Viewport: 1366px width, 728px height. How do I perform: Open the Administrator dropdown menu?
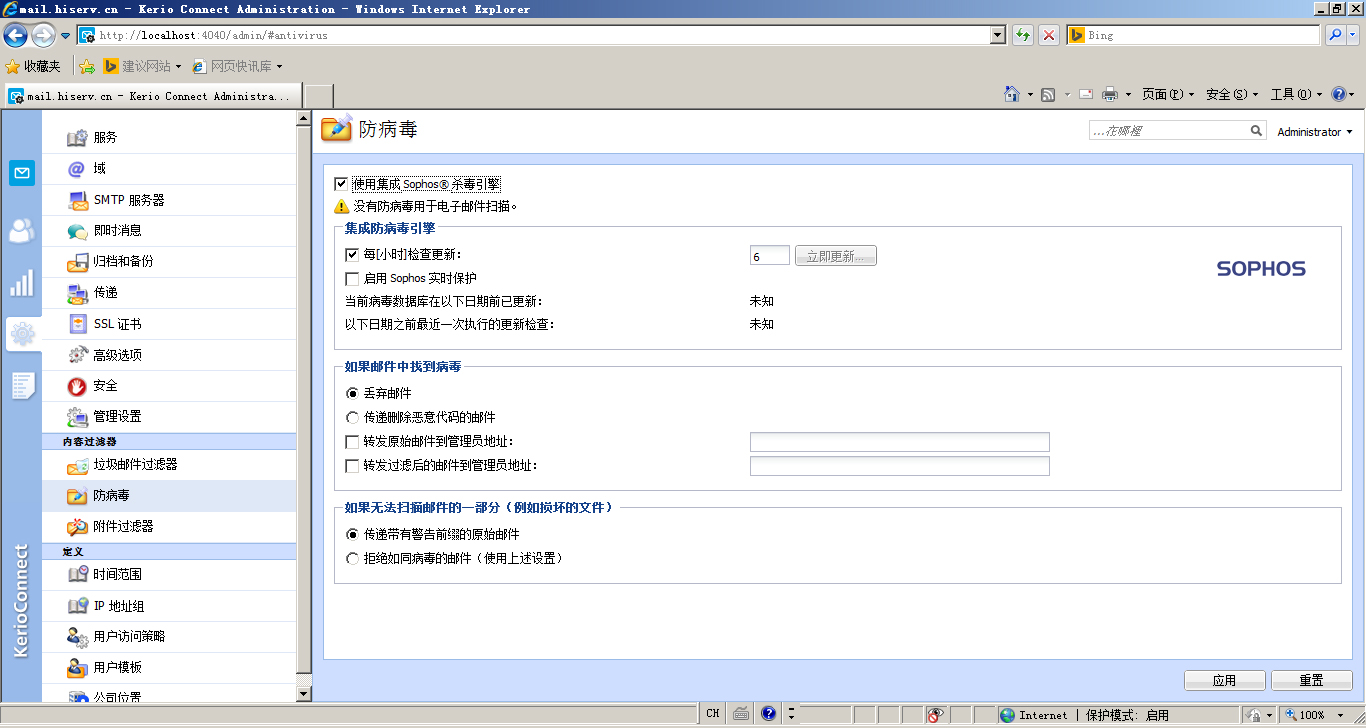click(1314, 132)
